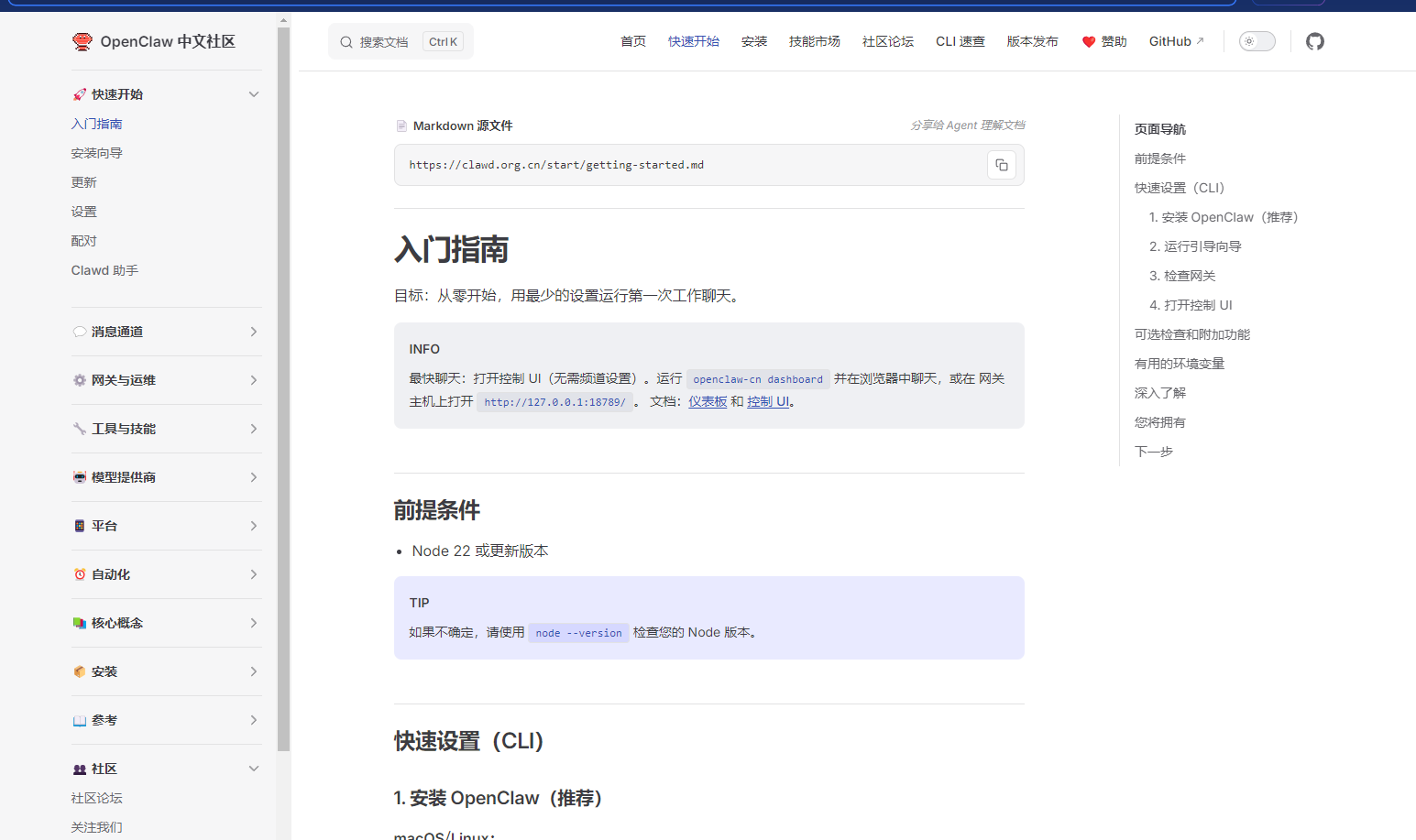Viewport: 1416px width, 840px height.
Task: Open 设置 page in the sidebar
Action: [x=84, y=212]
